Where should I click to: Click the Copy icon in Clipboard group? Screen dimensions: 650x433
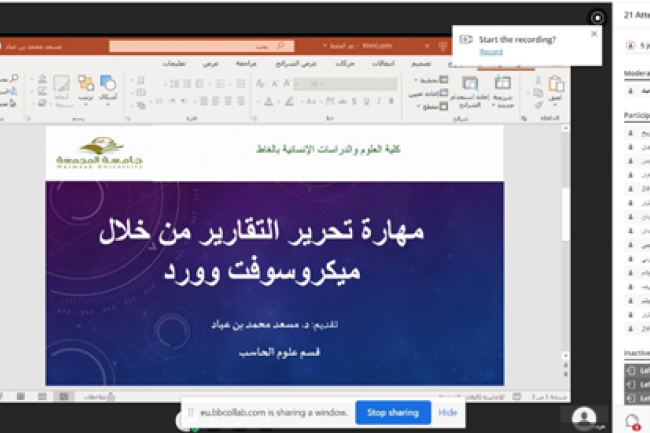point(538,93)
